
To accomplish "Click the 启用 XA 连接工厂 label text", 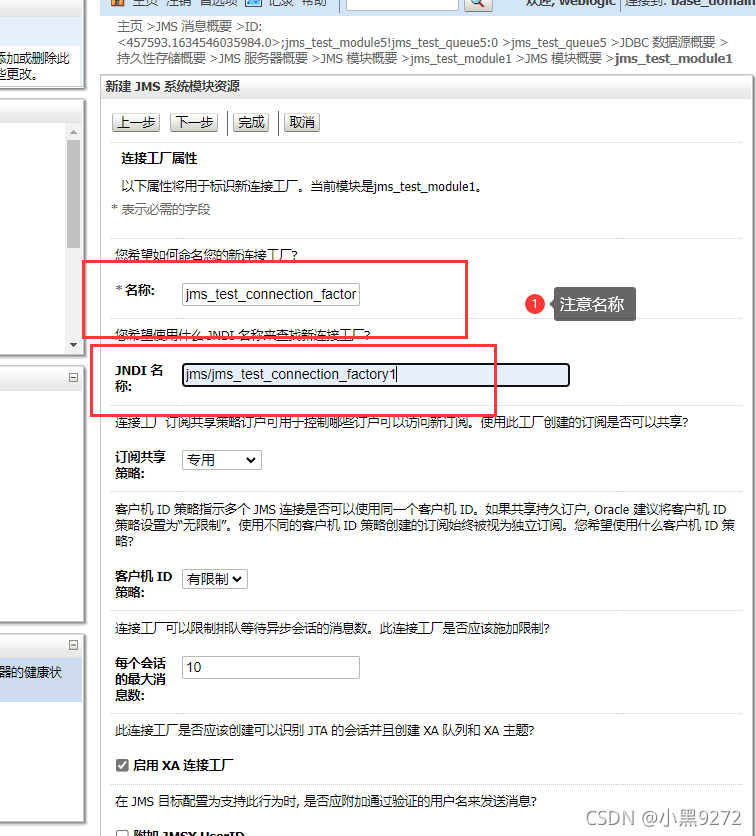I will pyautogui.click(x=183, y=766).
